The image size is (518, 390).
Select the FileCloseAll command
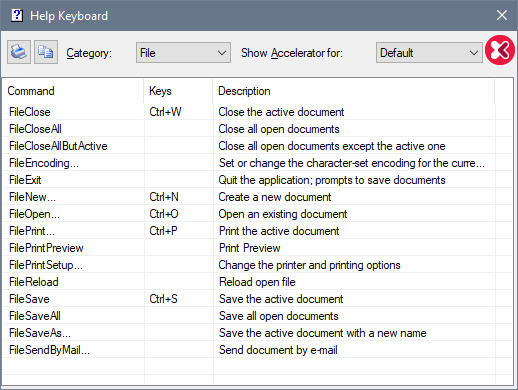coord(35,129)
